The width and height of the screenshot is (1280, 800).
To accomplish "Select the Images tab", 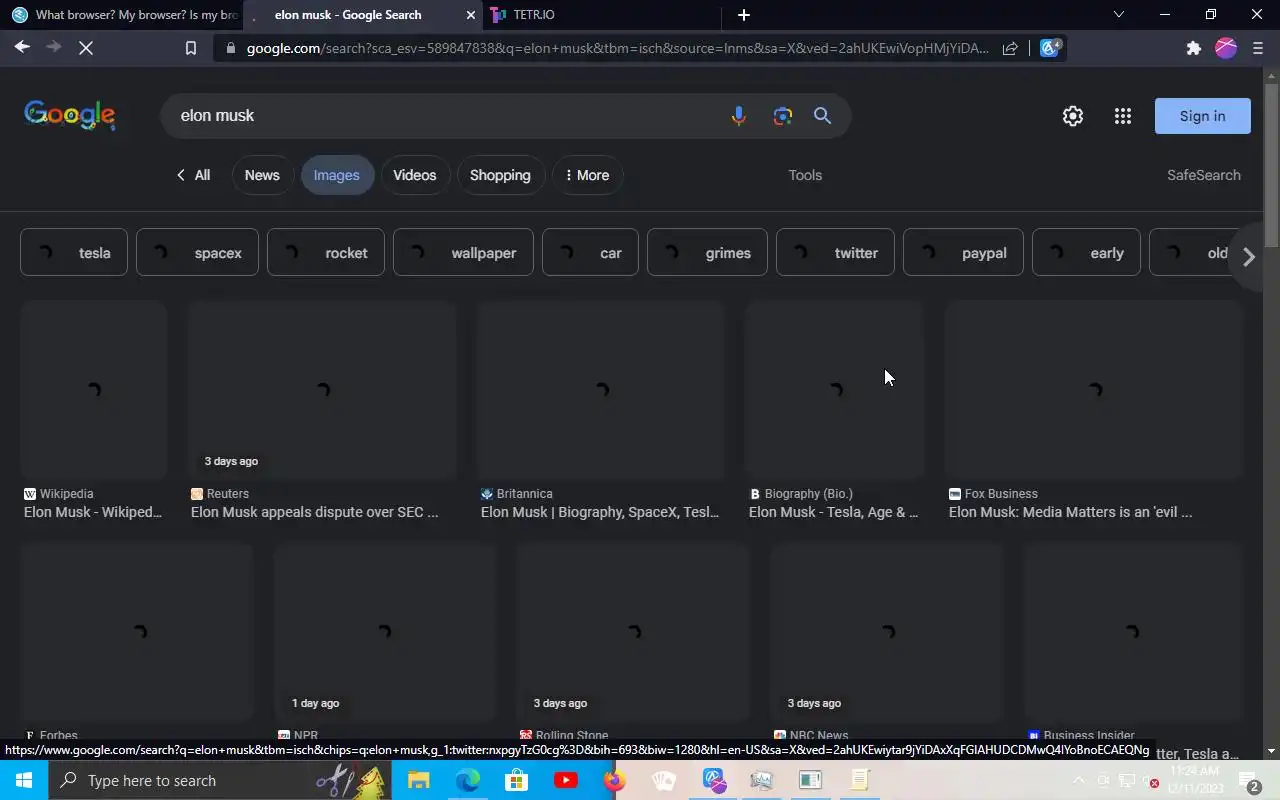I will tap(337, 175).
